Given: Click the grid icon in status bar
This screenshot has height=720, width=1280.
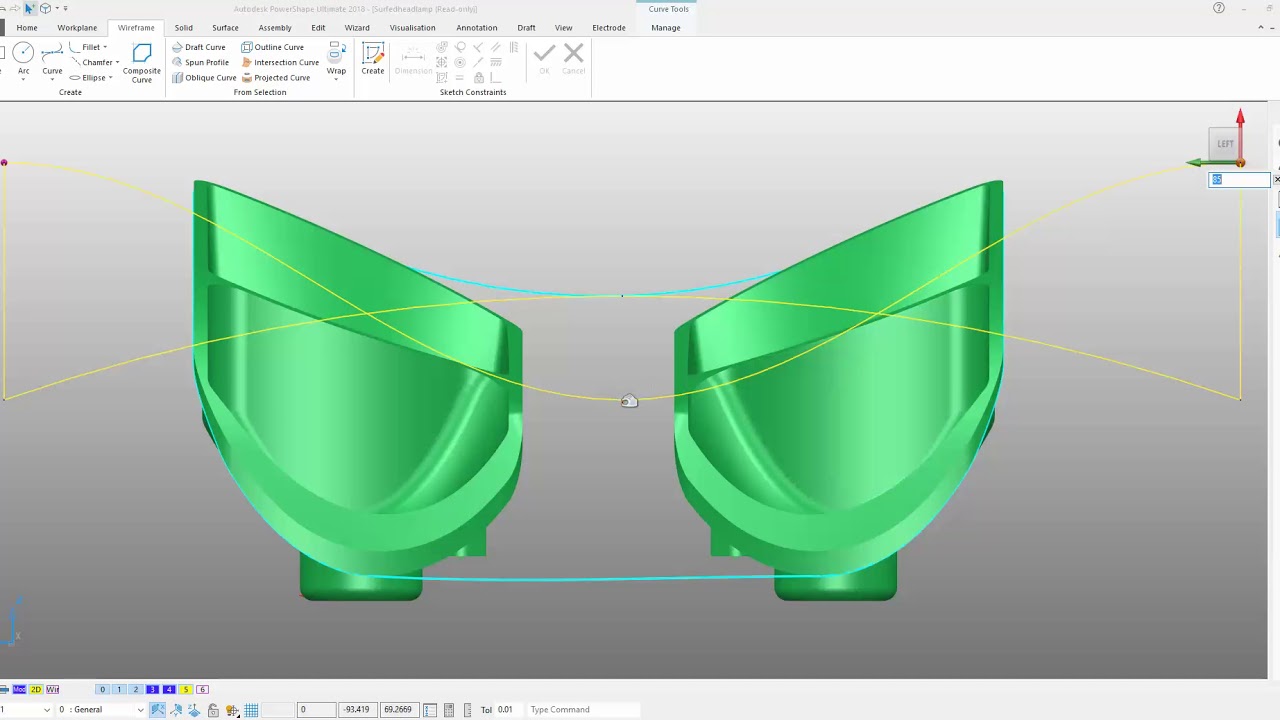Looking at the screenshot, I should (251, 710).
